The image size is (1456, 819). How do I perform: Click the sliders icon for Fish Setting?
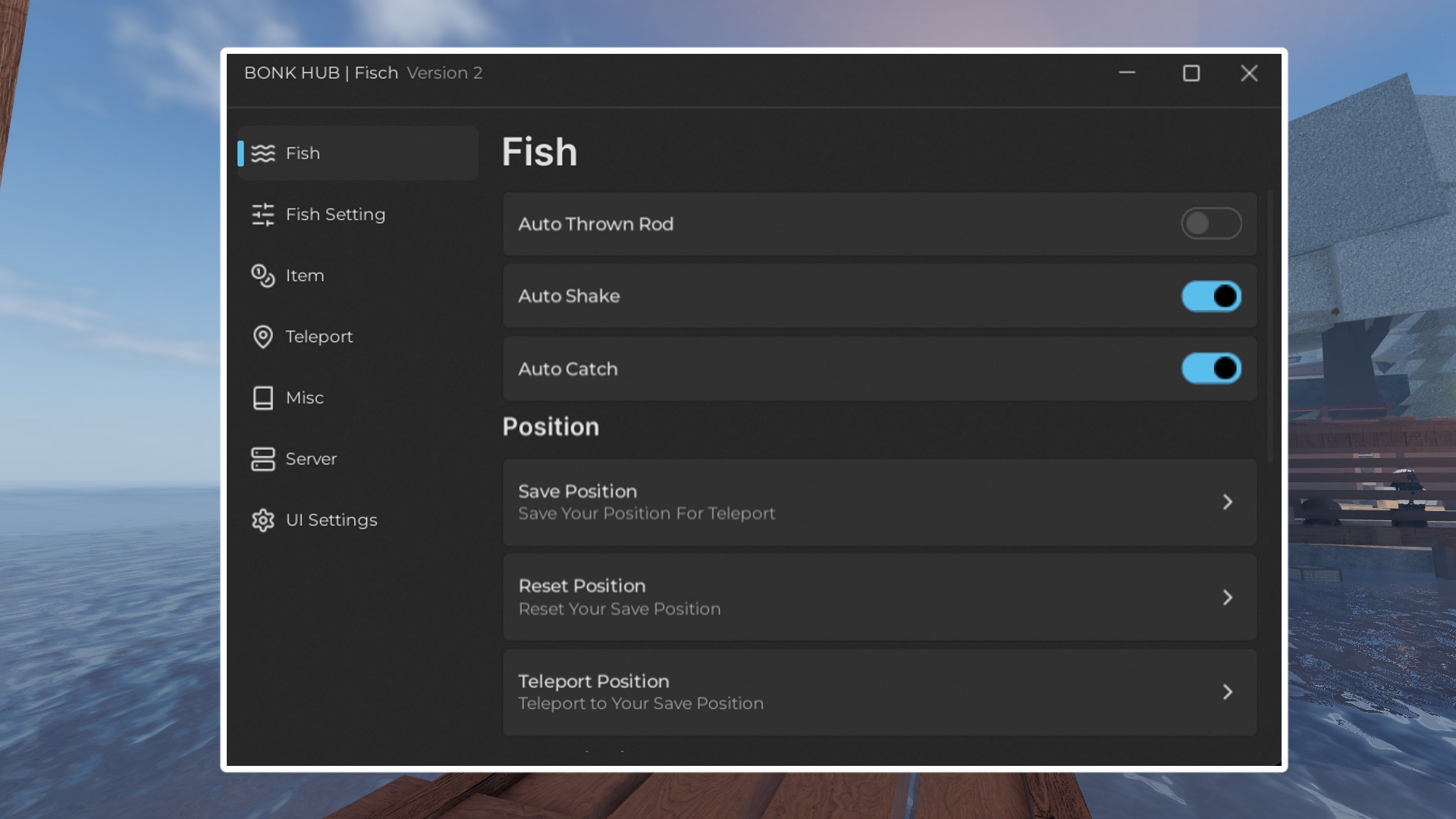(262, 215)
